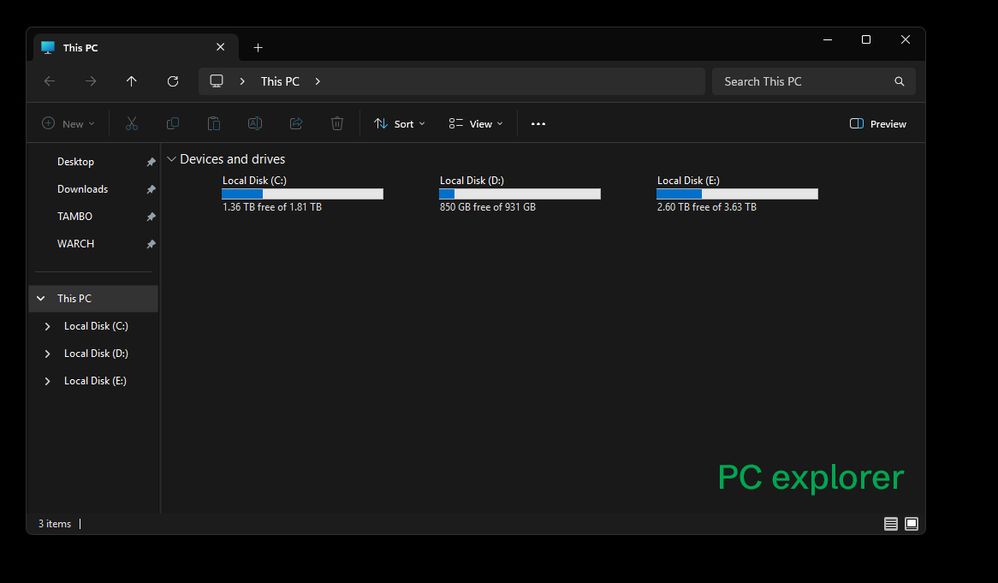Unpin Desktop using its pin icon
The image size is (998, 583).
(x=151, y=162)
